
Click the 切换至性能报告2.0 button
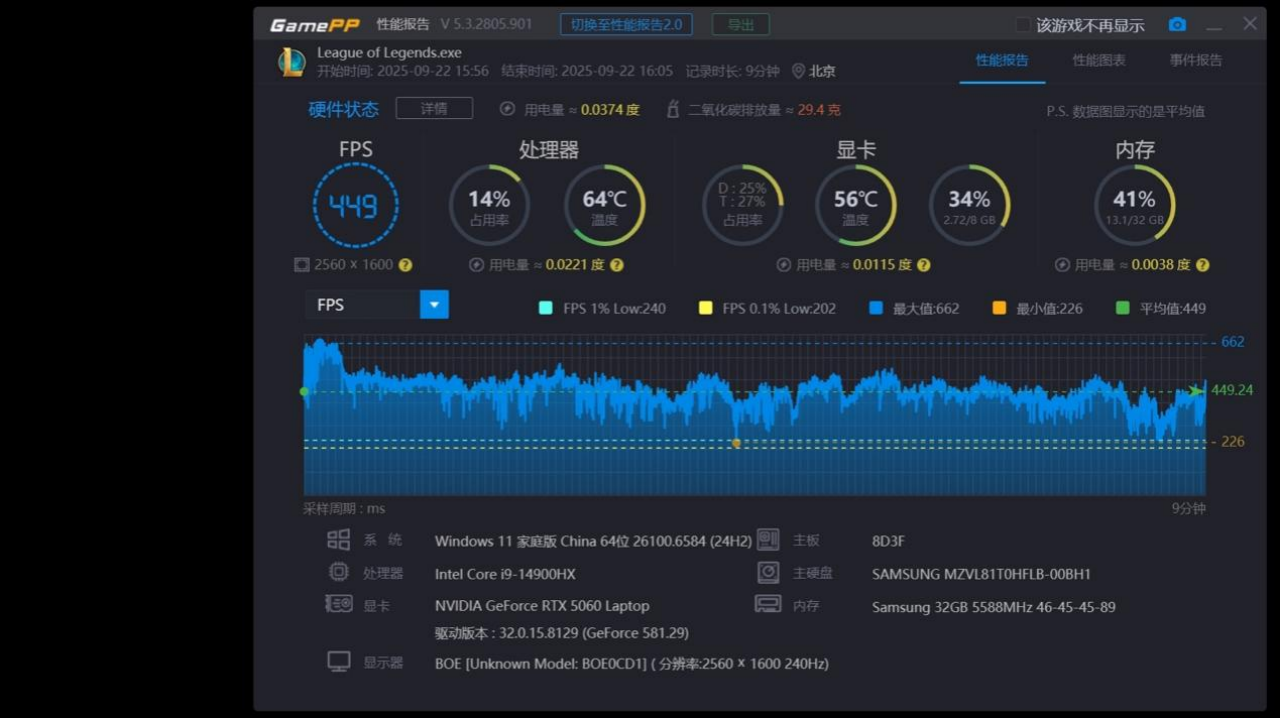click(626, 24)
